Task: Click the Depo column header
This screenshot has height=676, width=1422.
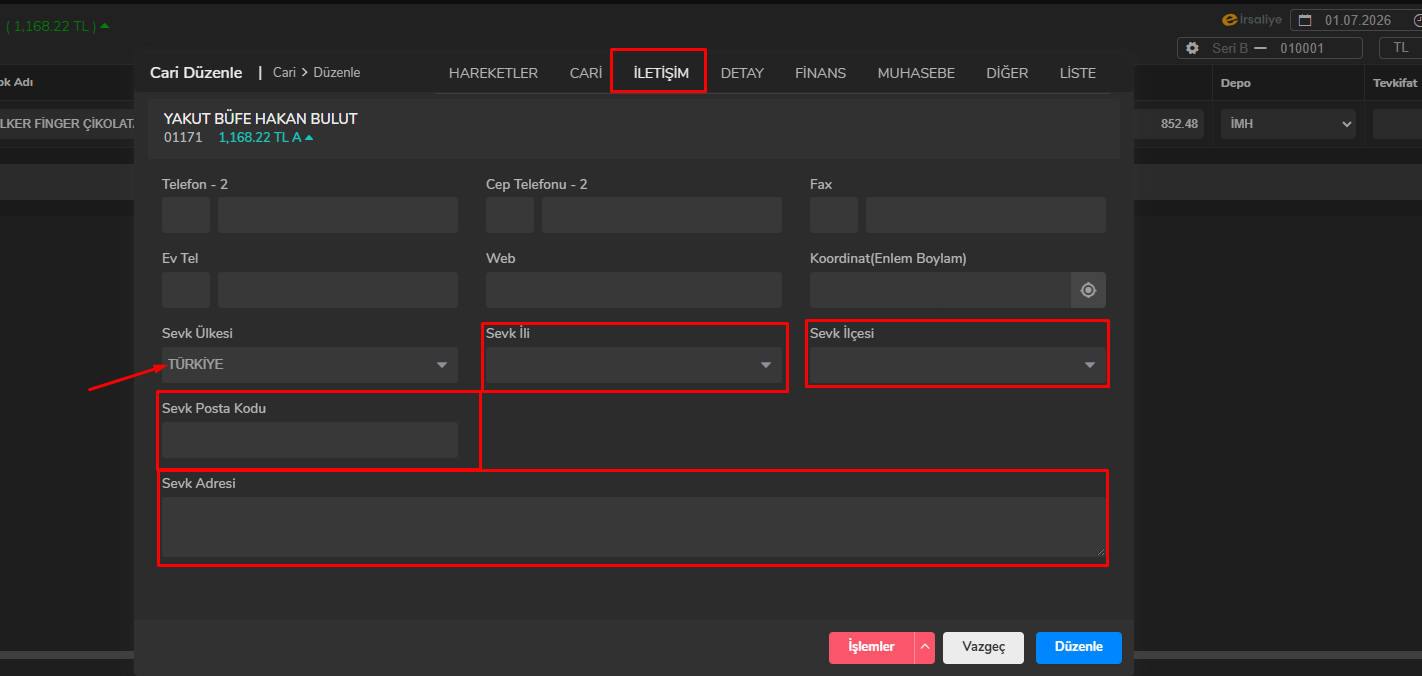Action: click(x=1235, y=83)
